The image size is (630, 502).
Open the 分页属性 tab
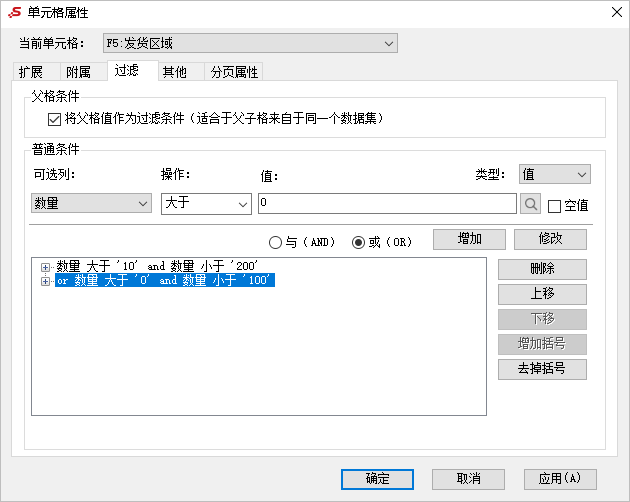[234, 72]
